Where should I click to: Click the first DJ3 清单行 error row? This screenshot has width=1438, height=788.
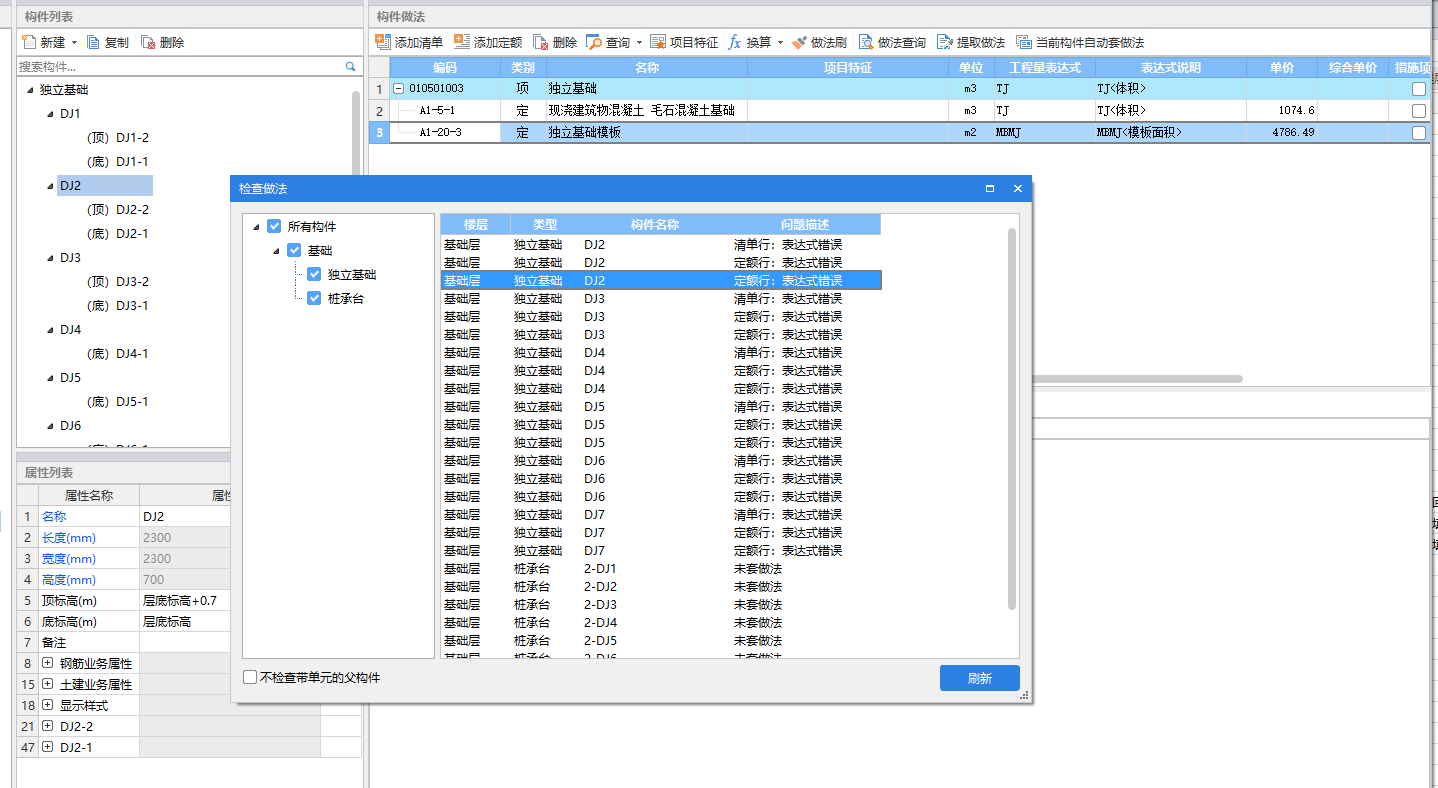[661, 299]
